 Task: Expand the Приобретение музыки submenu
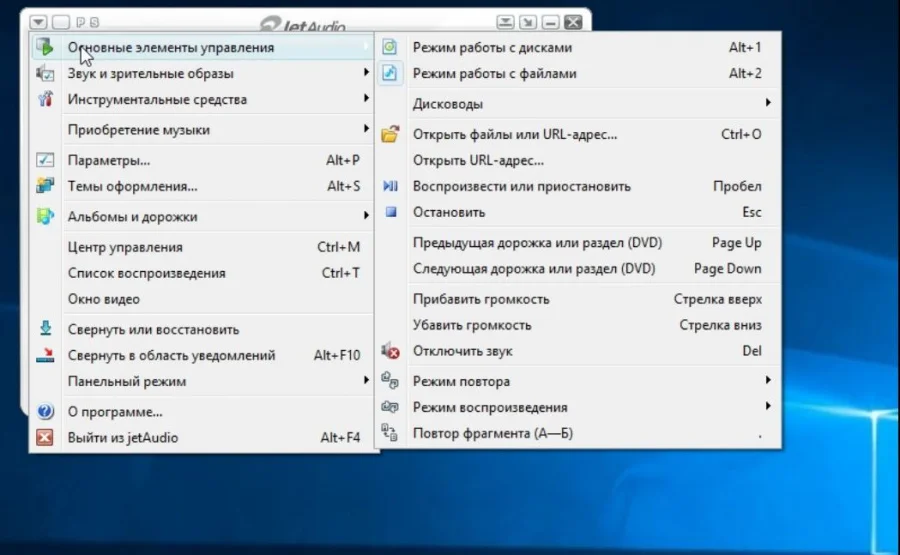[203, 130]
